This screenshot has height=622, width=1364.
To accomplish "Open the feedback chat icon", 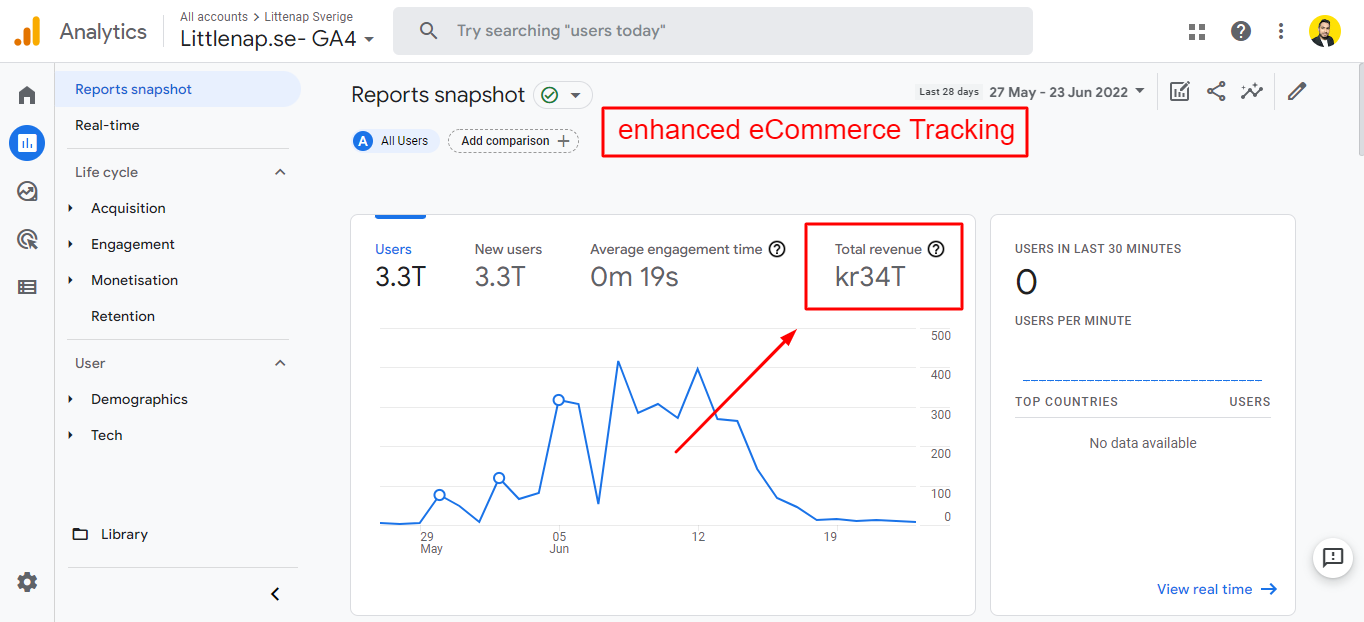I will [1333, 557].
